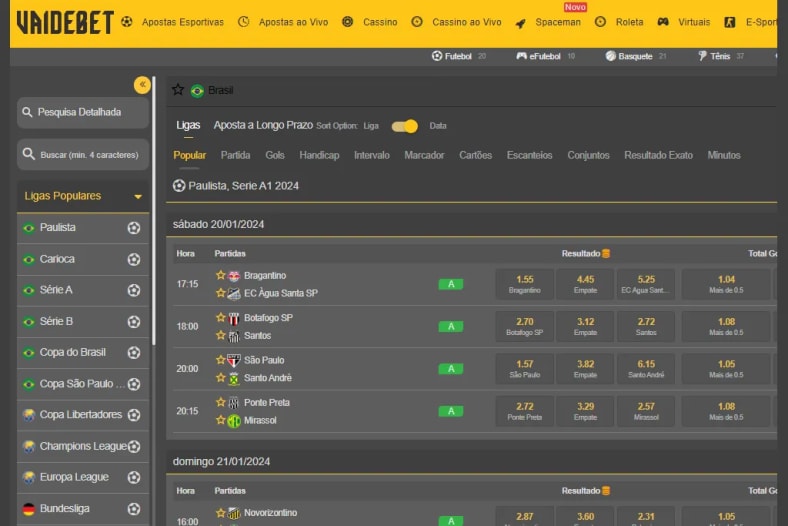788x526 pixels.
Task: Bet on Bragantino at 1.55
Action: (x=525, y=284)
